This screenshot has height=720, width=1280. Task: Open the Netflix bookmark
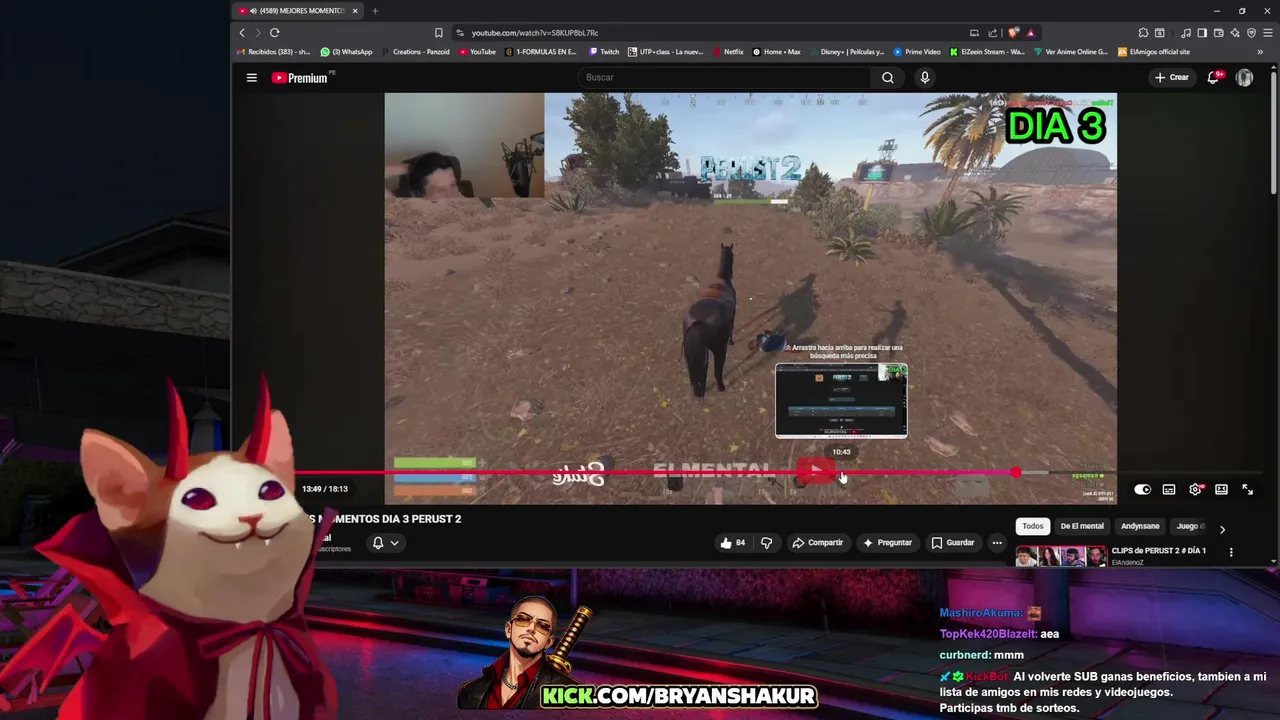(728, 52)
